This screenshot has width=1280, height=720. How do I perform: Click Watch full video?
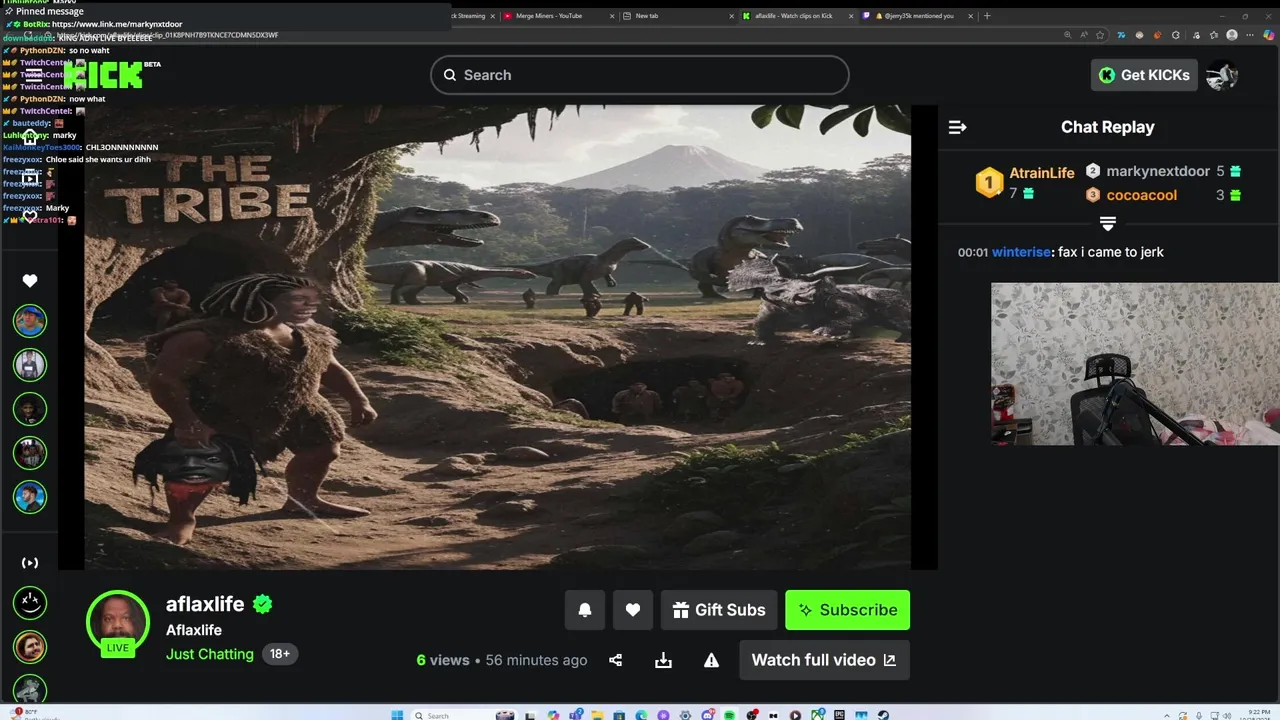tap(824, 660)
